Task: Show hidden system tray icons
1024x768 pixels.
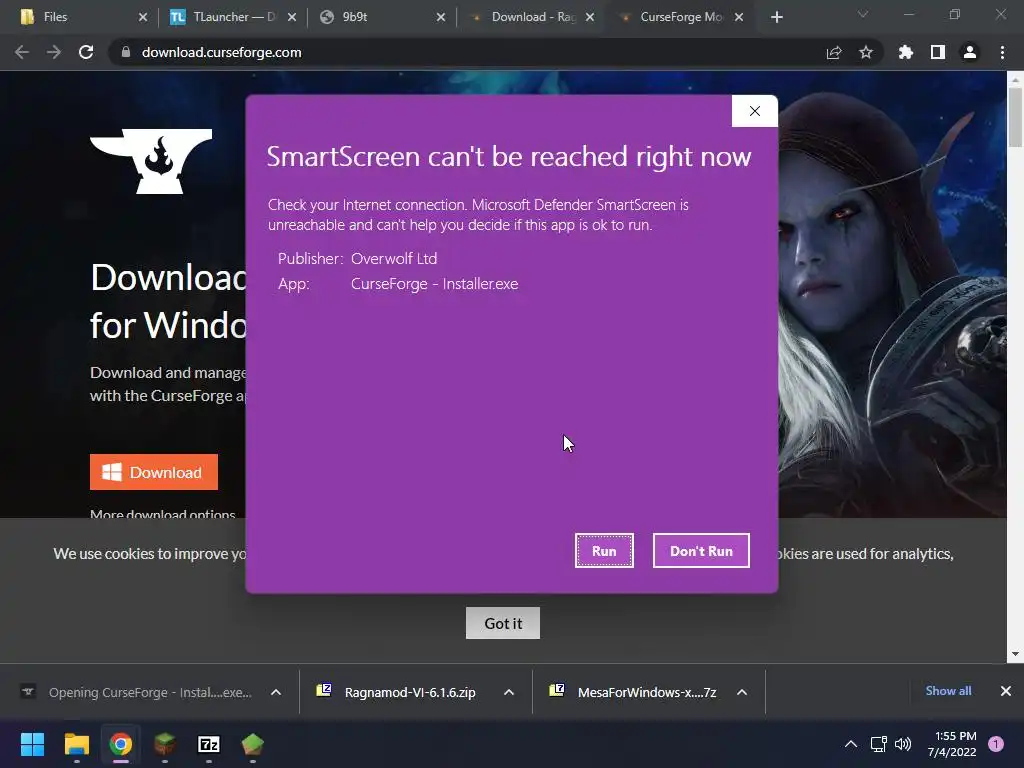Action: (x=850, y=744)
